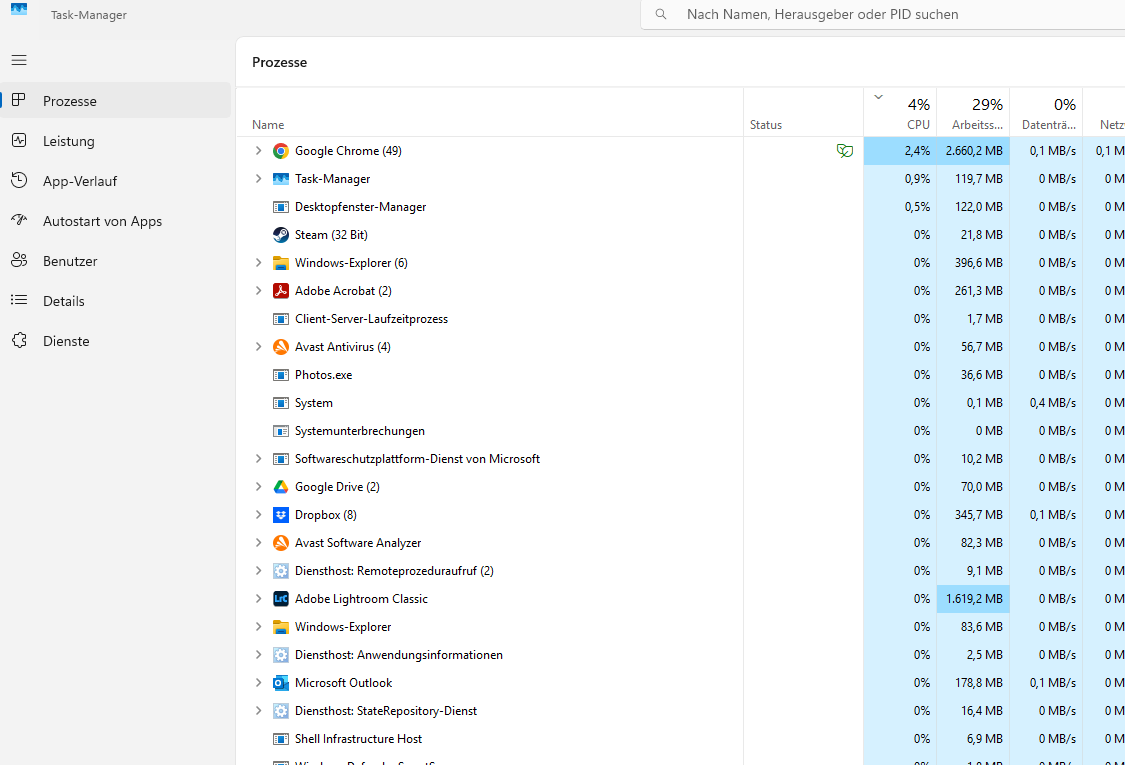Open the hamburger navigation menu

[x=19, y=60]
